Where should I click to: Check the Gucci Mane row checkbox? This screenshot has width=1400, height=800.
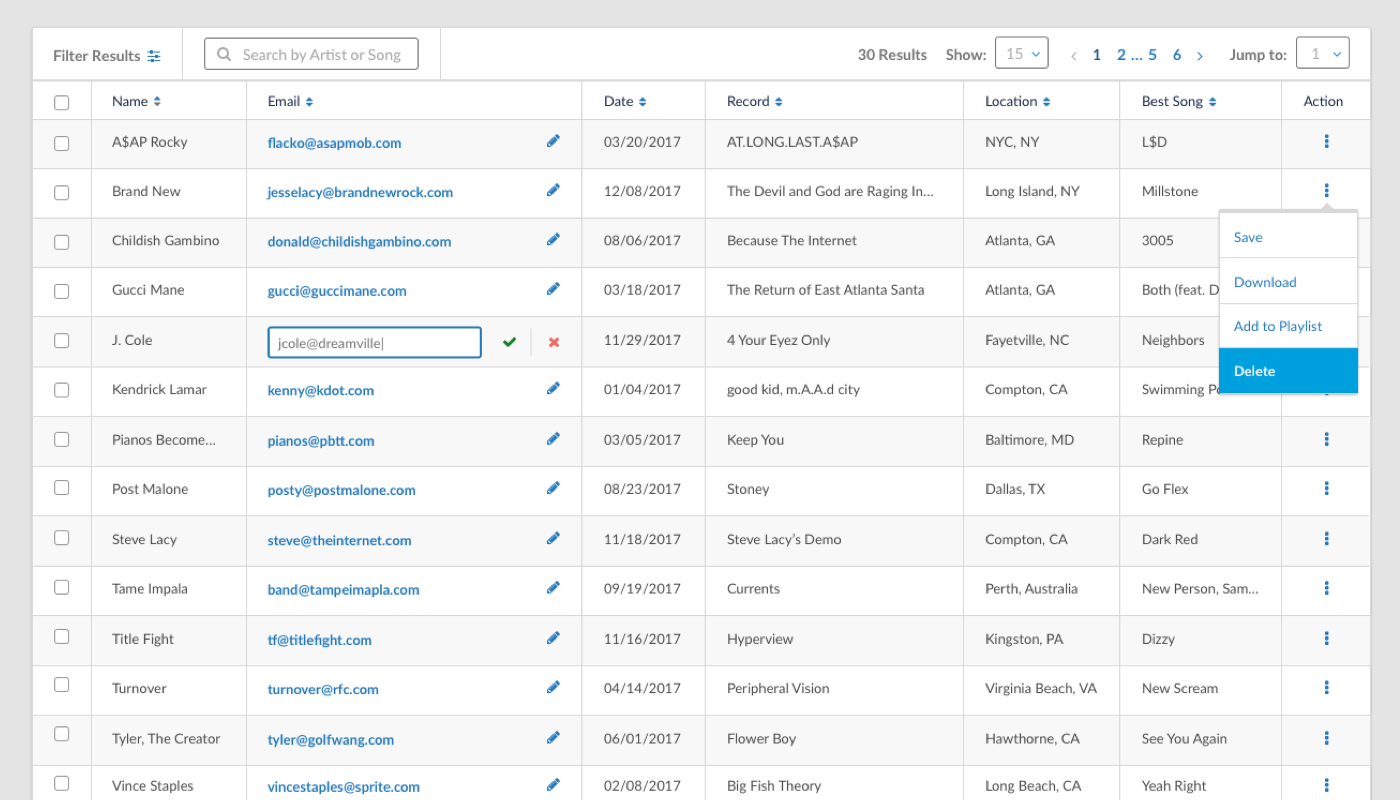point(62,291)
